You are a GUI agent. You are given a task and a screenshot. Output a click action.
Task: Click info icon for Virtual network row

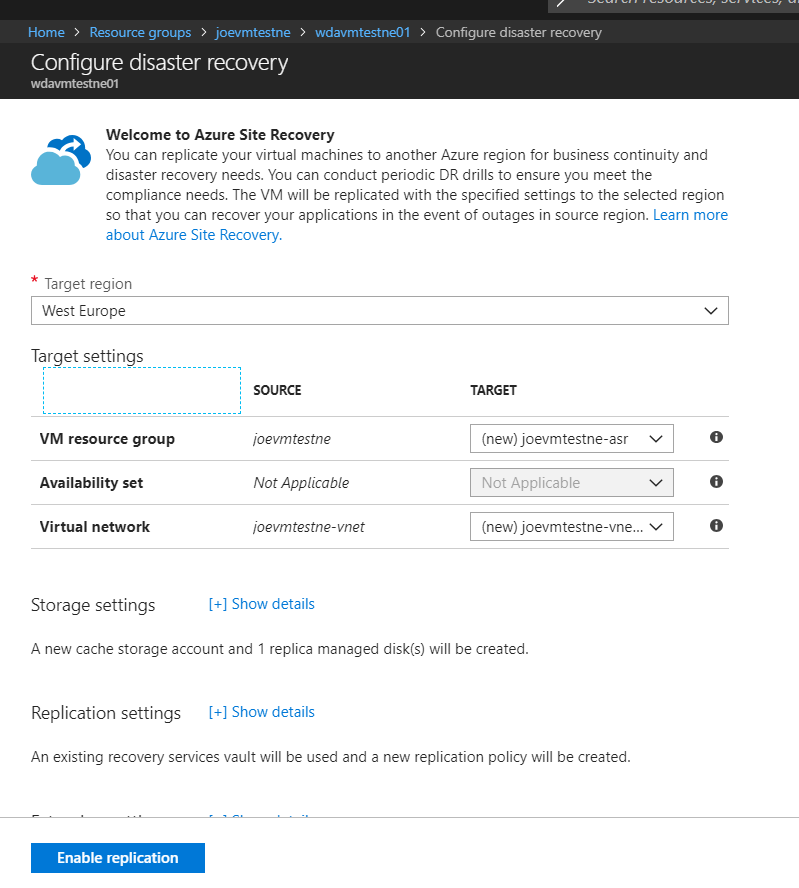(716, 526)
